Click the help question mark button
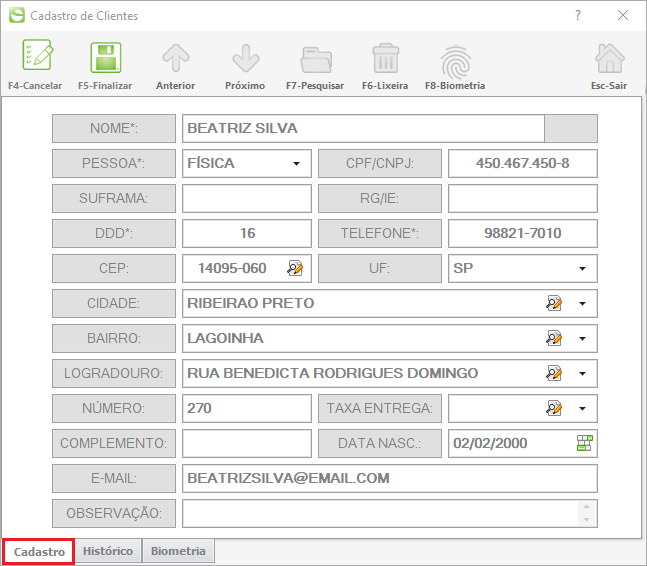The image size is (647, 566). pyautogui.click(x=578, y=15)
